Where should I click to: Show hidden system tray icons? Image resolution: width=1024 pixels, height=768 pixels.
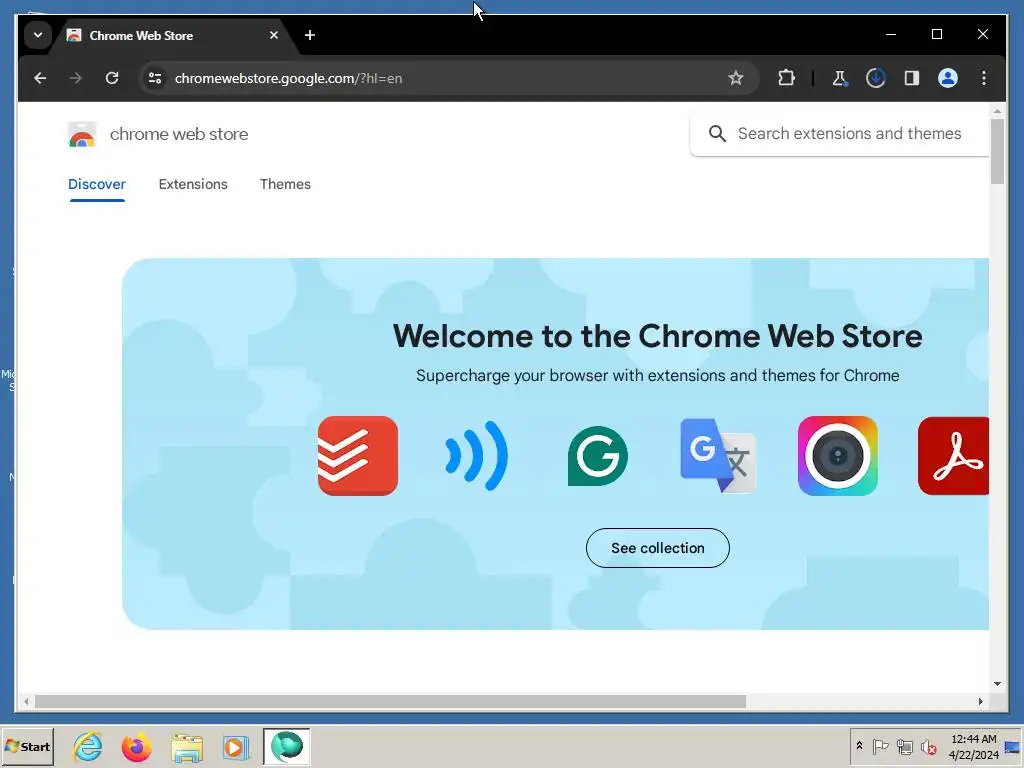859,746
